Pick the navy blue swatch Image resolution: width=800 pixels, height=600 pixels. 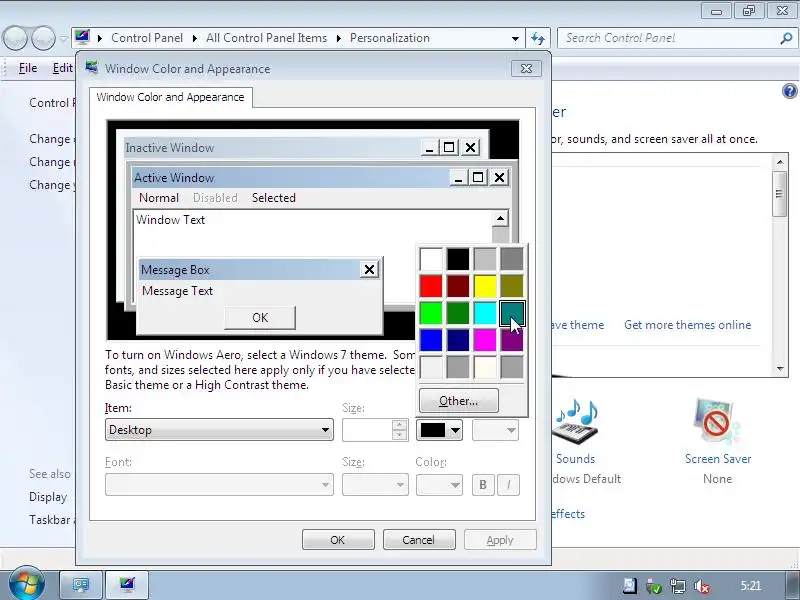coord(458,340)
